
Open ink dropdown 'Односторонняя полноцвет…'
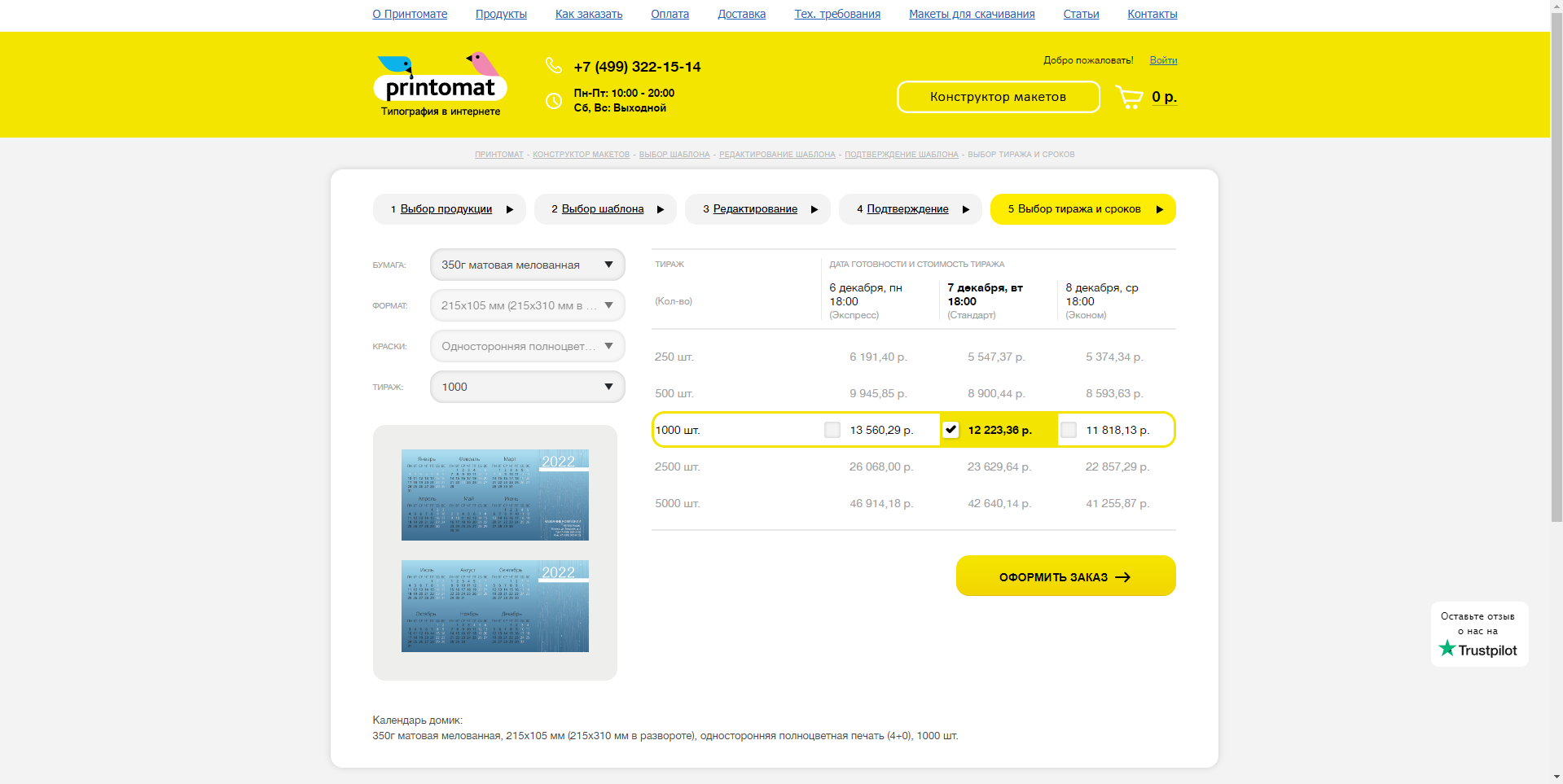tap(527, 346)
